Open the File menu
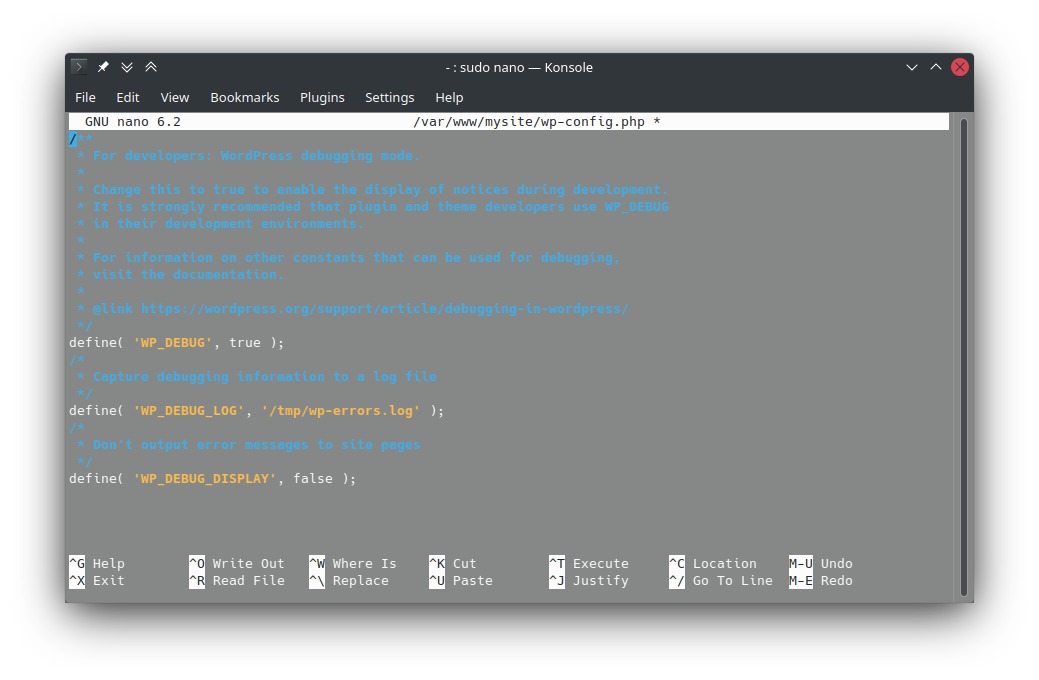 (85, 97)
